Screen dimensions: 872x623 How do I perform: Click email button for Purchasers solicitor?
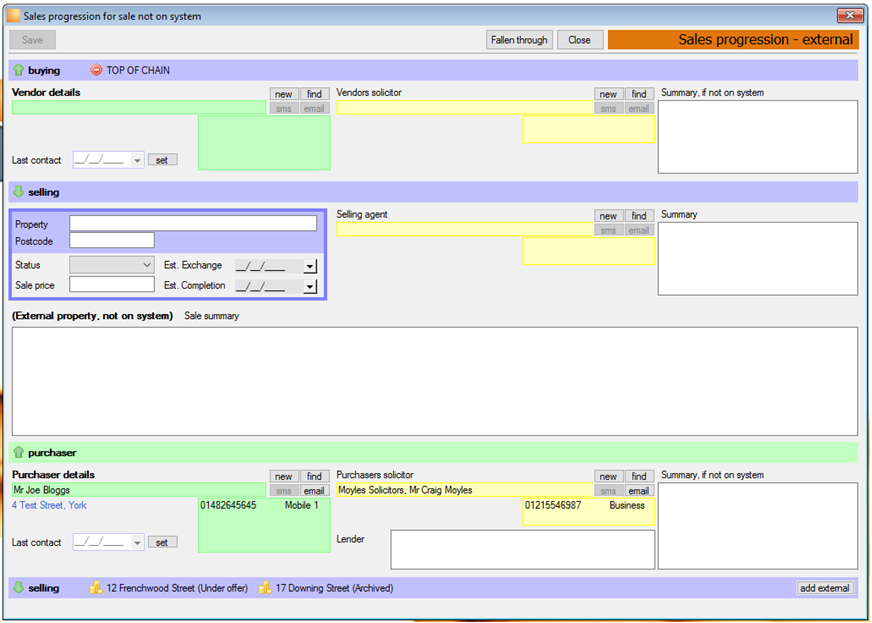point(639,491)
